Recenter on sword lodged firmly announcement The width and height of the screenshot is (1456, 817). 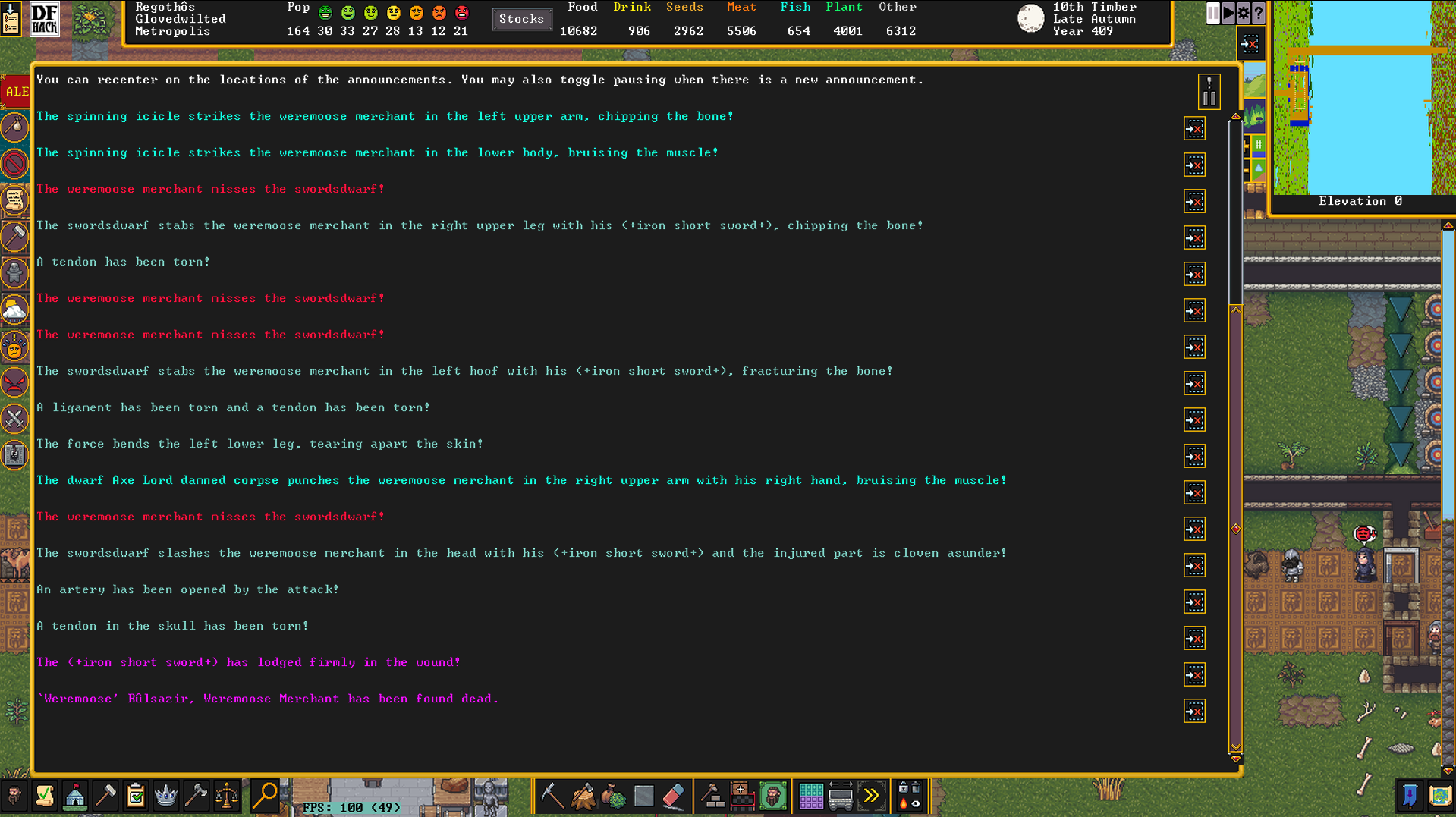pyautogui.click(x=1194, y=674)
